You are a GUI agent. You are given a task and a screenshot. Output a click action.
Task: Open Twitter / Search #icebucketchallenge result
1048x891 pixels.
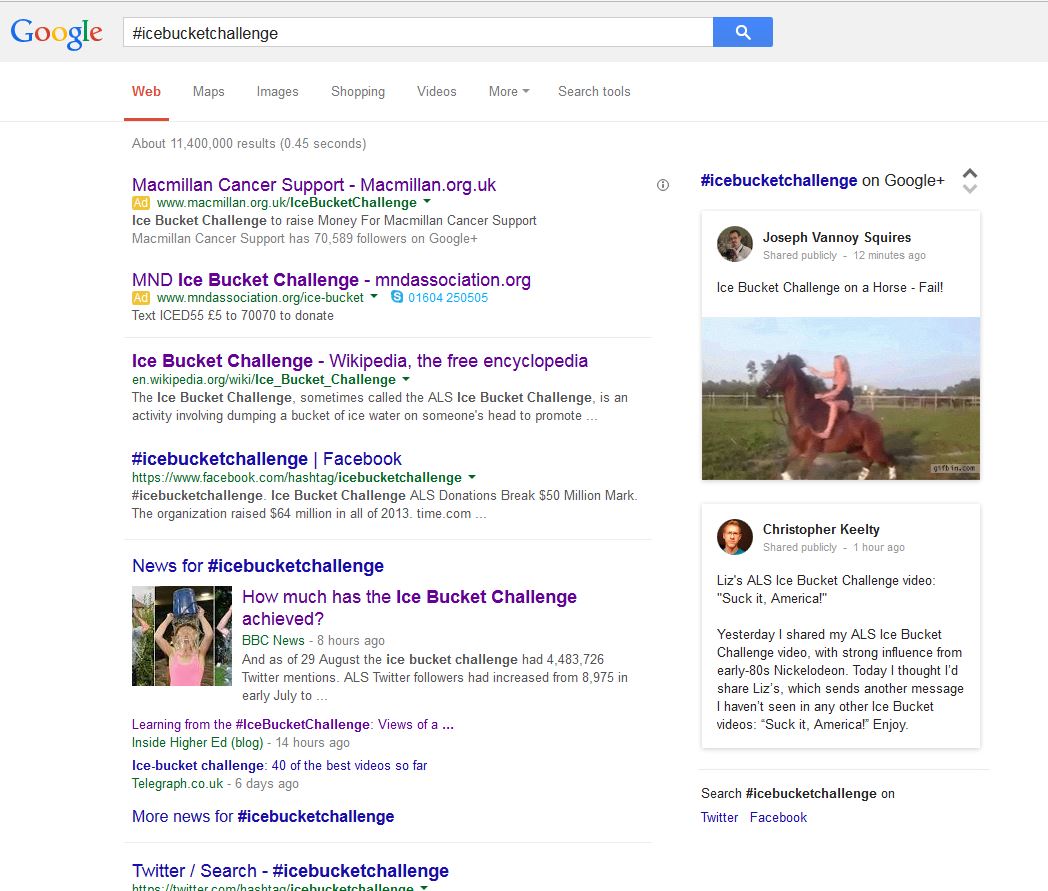[x=290, y=871]
